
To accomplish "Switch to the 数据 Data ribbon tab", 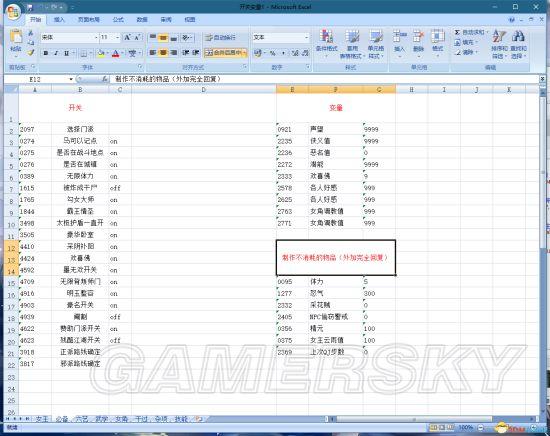I will [142, 20].
